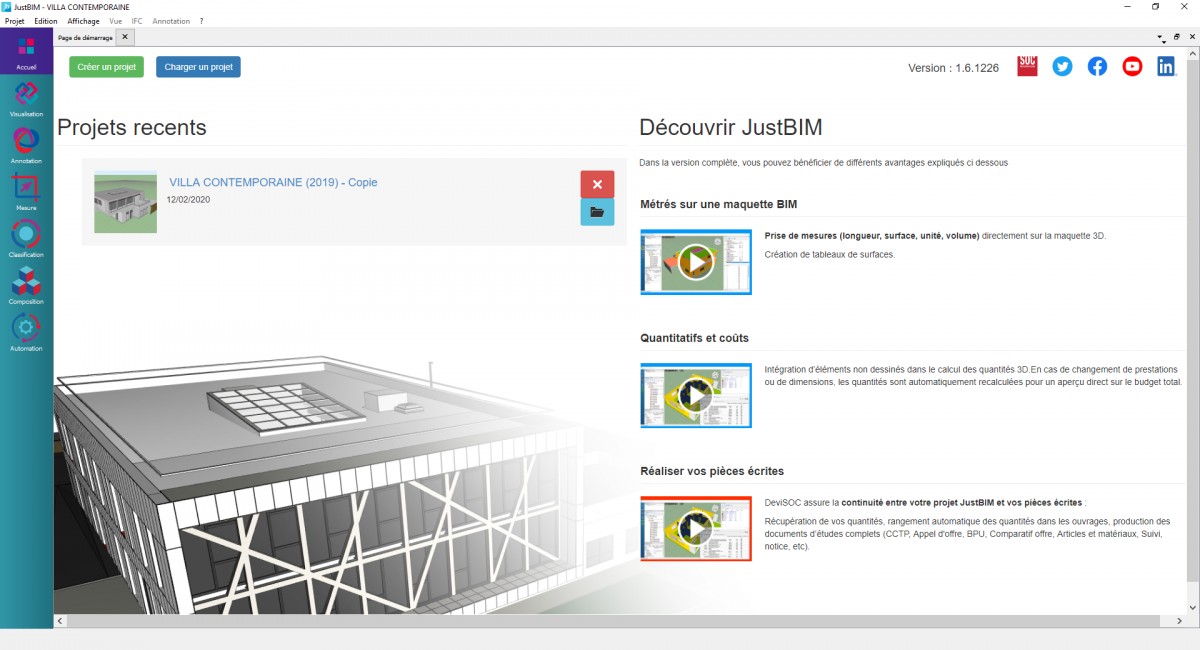This screenshot has height=650, width=1200.
Task: Open the Accueil home section
Action: click(x=26, y=51)
